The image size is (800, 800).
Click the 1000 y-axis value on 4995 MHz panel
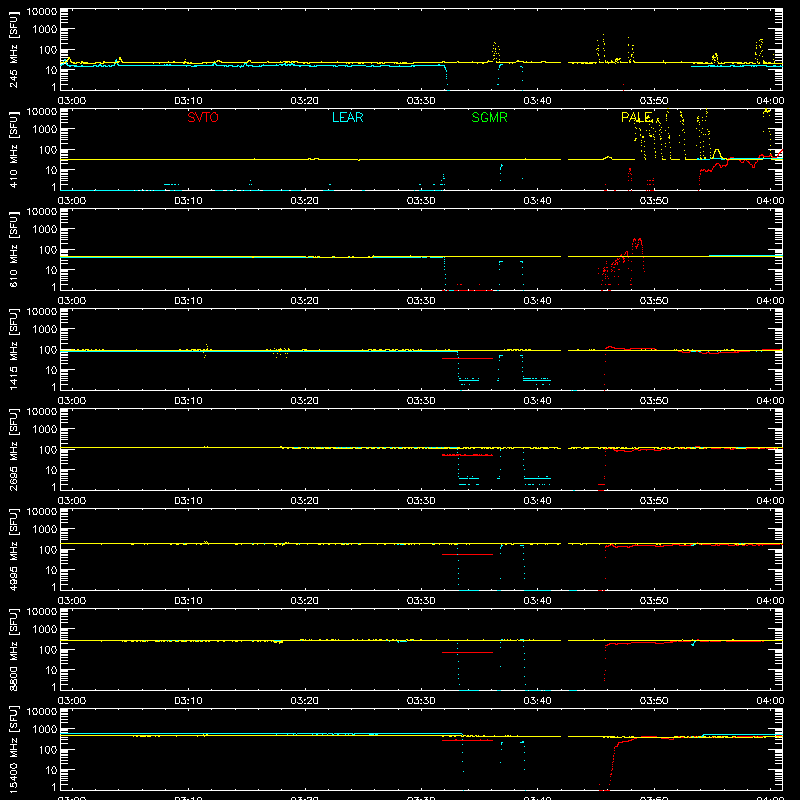coord(45,530)
